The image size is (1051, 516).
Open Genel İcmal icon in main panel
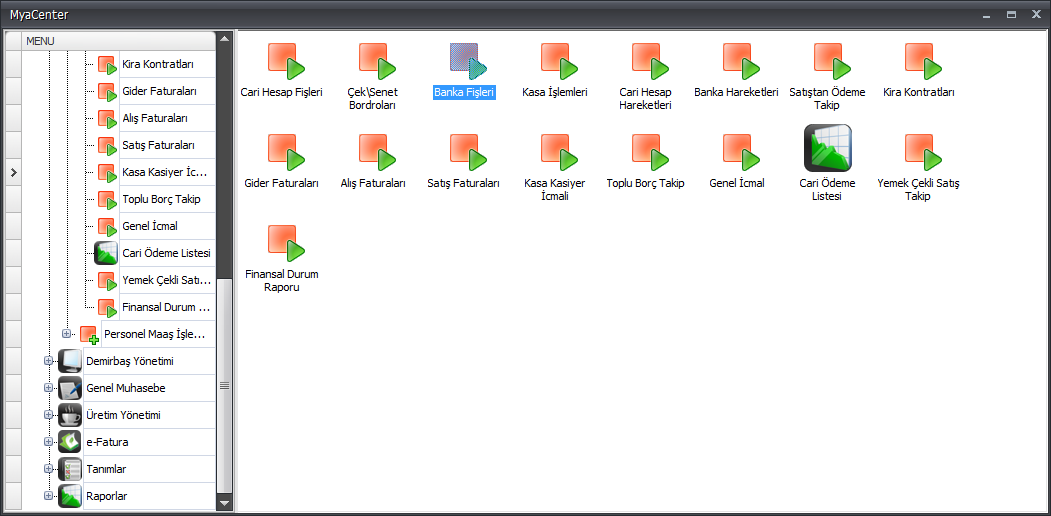(x=741, y=153)
